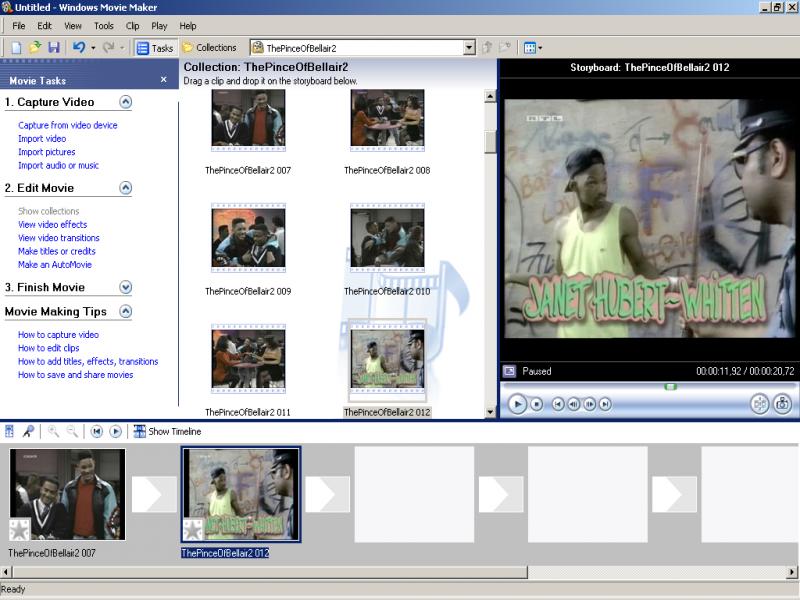Click the video effect star on clip 012
Viewport: 800px width, 600px height.
[193, 530]
